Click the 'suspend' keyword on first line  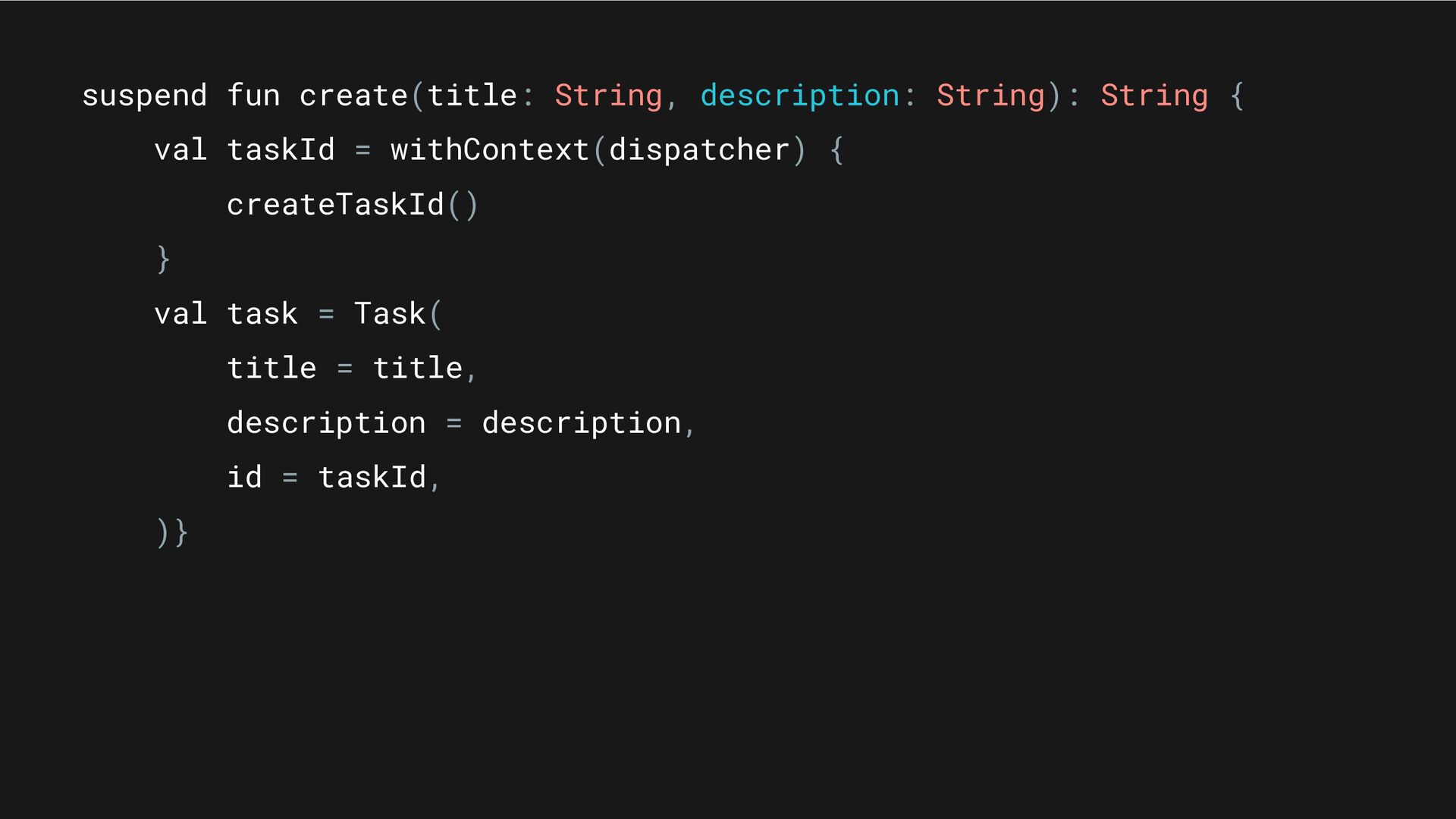pos(144,96)
